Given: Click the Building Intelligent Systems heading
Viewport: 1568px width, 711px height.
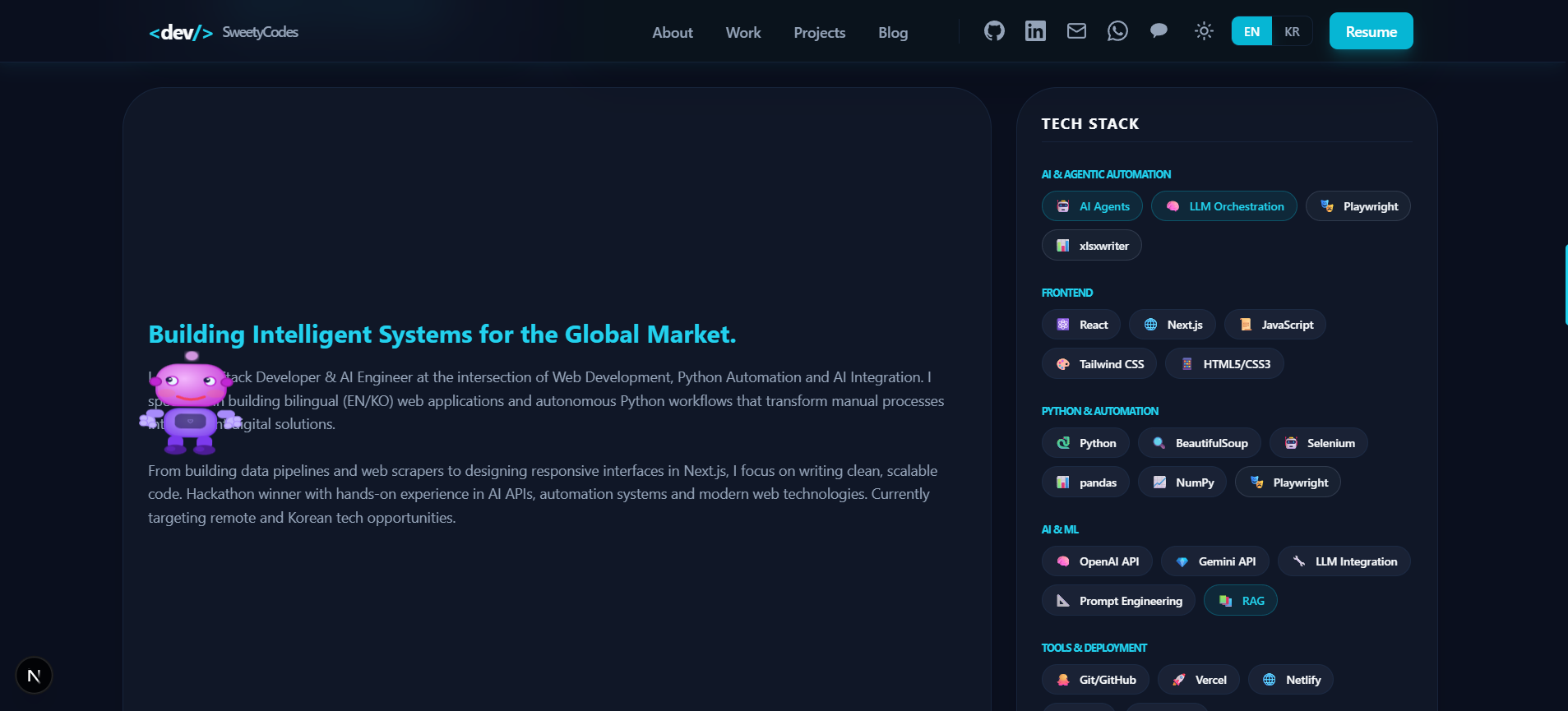Looking at the screenshot, I should point(442,335).
